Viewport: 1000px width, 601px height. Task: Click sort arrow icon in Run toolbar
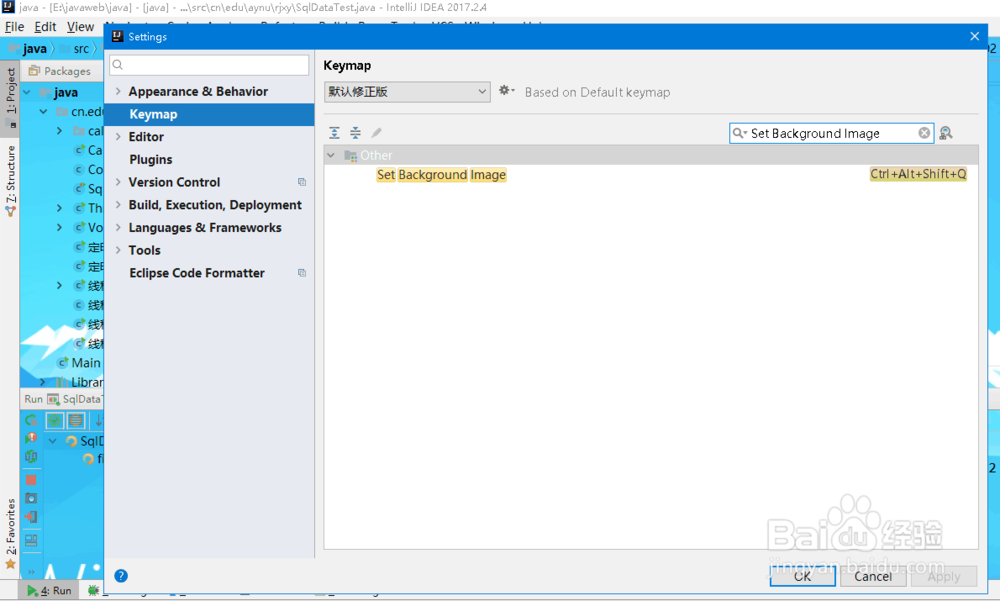[x=98, y=420]
